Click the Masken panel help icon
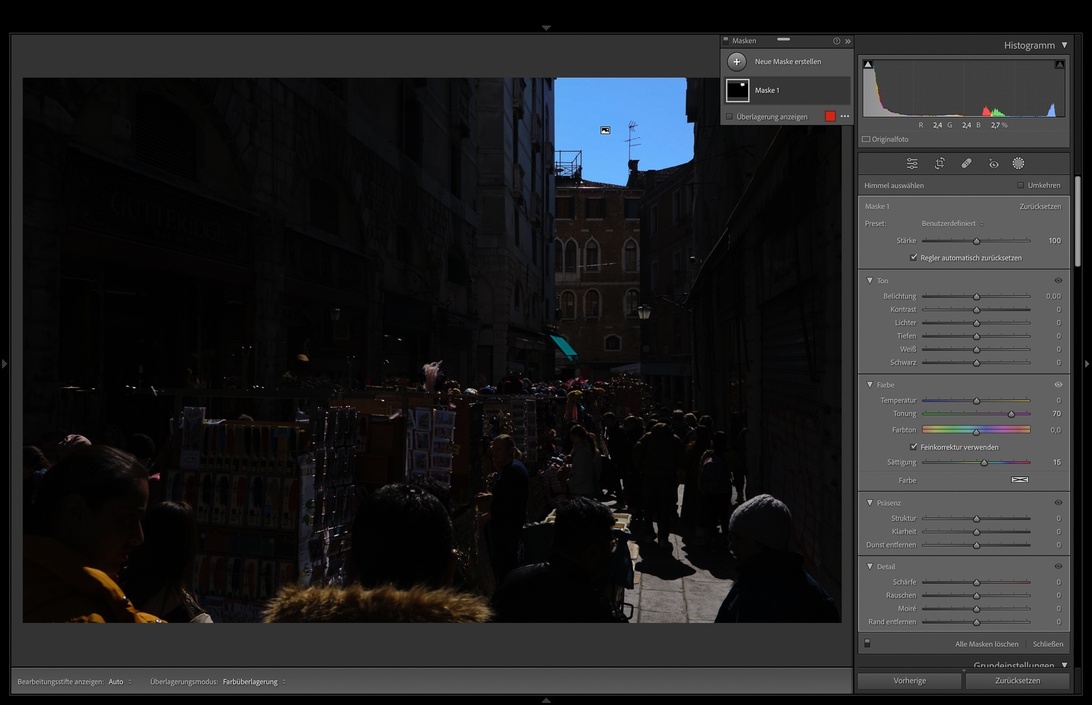1092x705 pixels. pos(837,41)
